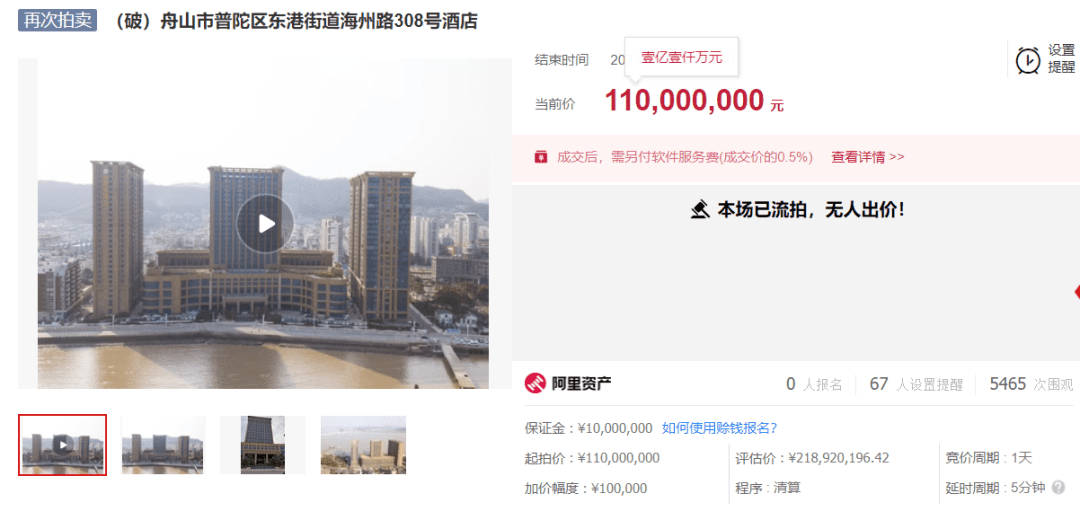1080x520 pixels.
Task: Click the 设置提醒 reminder text
Action: coord(1061,59)
